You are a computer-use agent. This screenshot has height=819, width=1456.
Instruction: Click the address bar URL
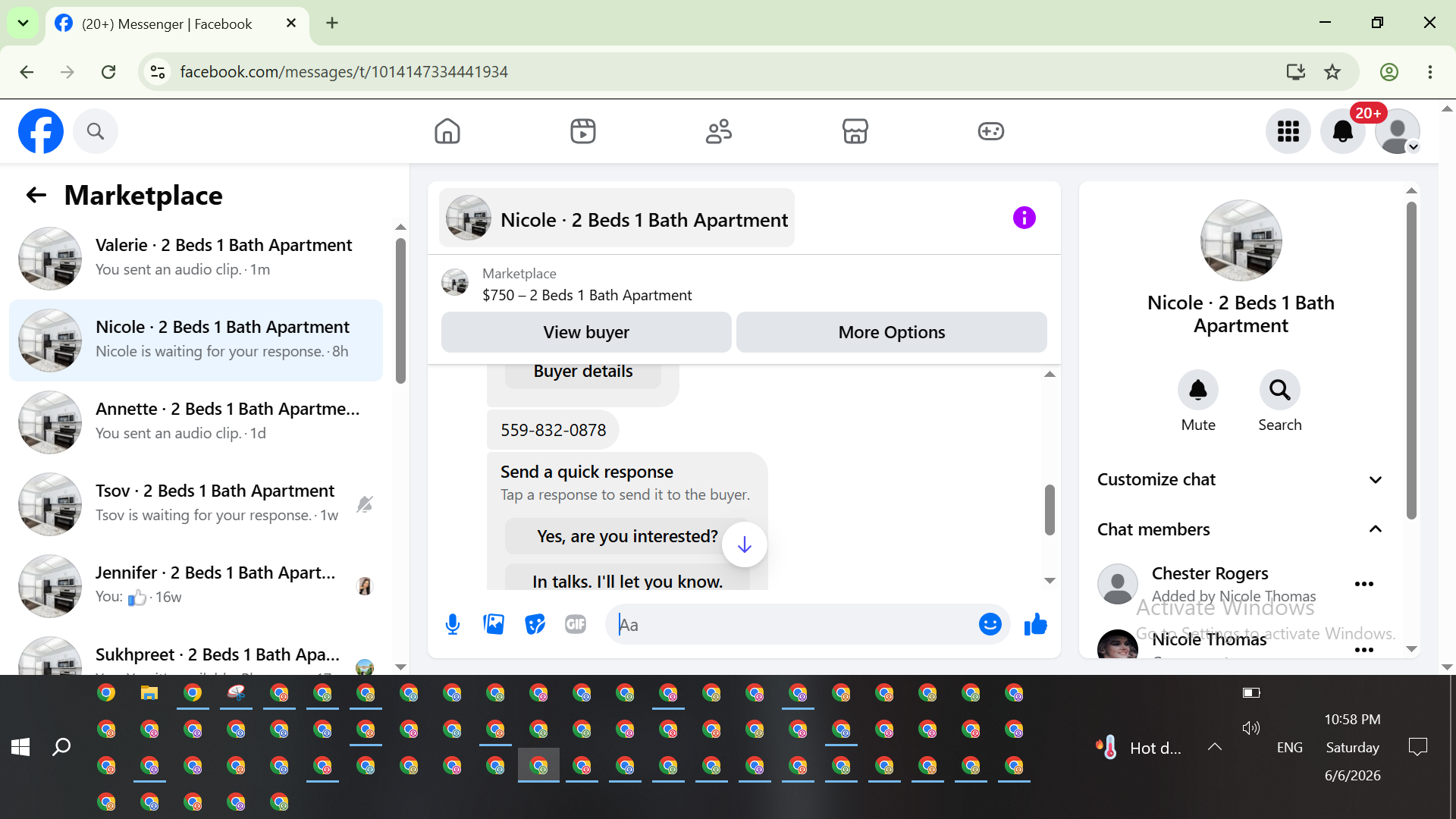[344, 72]
